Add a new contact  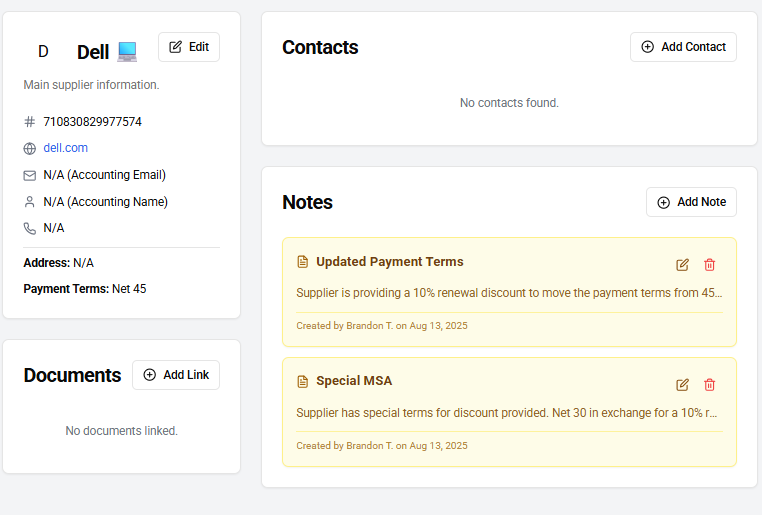tap(683, 47)
